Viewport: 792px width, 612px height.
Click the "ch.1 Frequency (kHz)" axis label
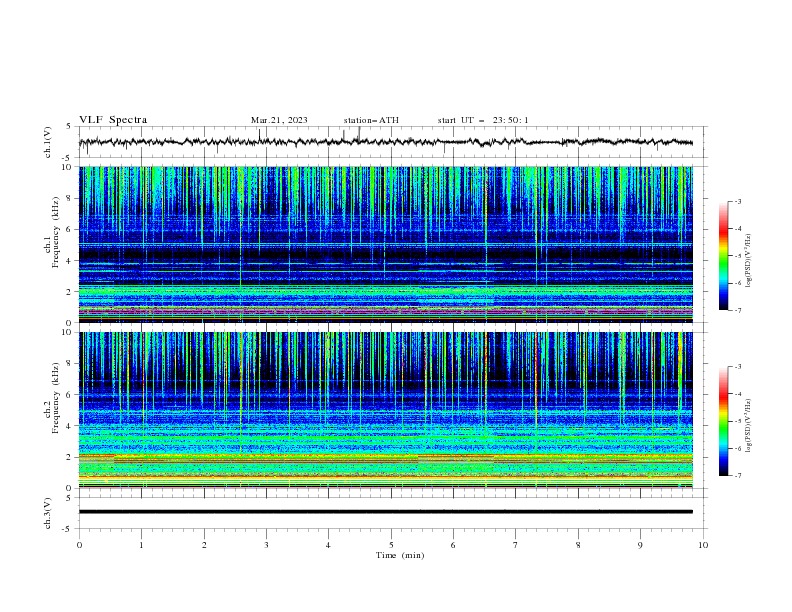click(52, 233)
